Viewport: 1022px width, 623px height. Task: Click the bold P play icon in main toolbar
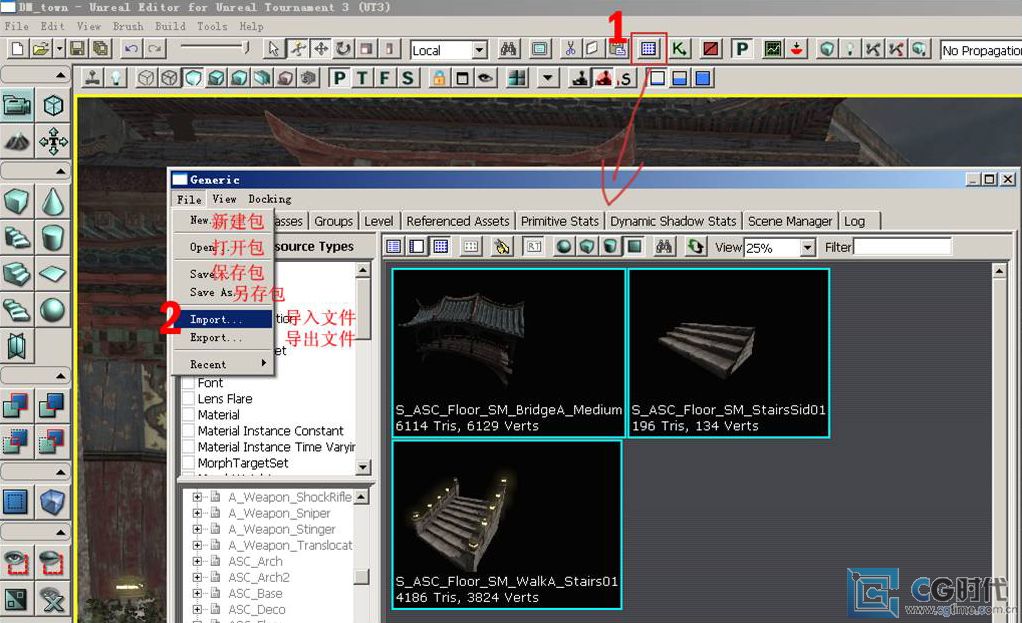click(742, 49)
